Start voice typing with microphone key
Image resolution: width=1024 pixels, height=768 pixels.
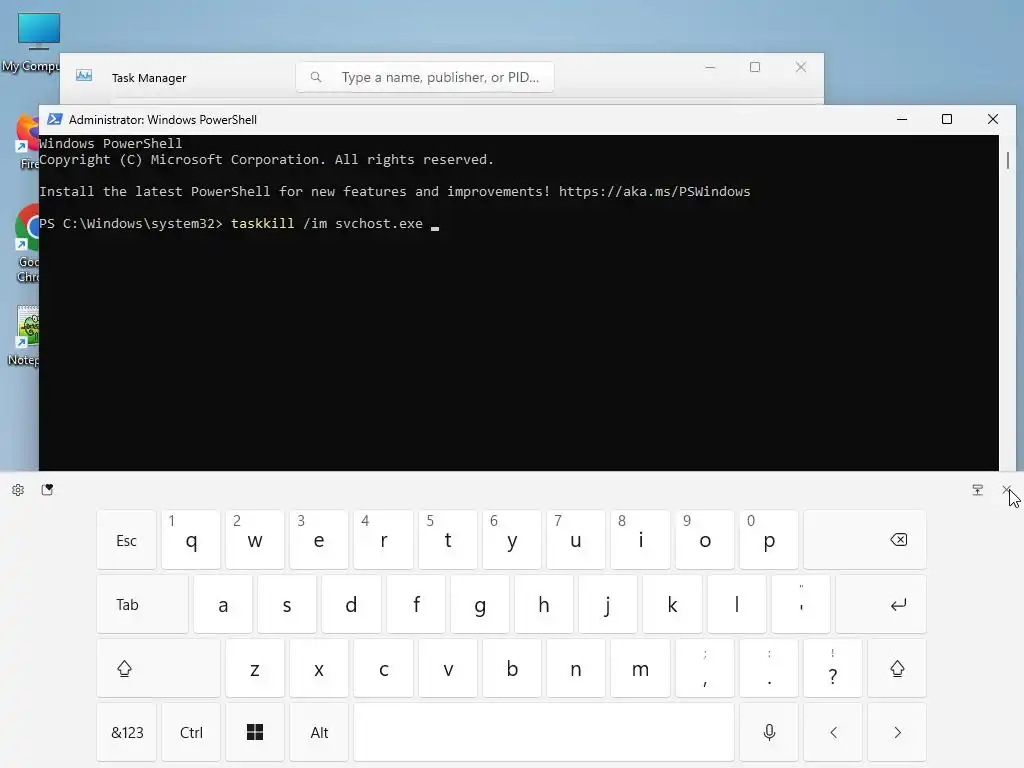pyautogui.click(x=769, y=732)
